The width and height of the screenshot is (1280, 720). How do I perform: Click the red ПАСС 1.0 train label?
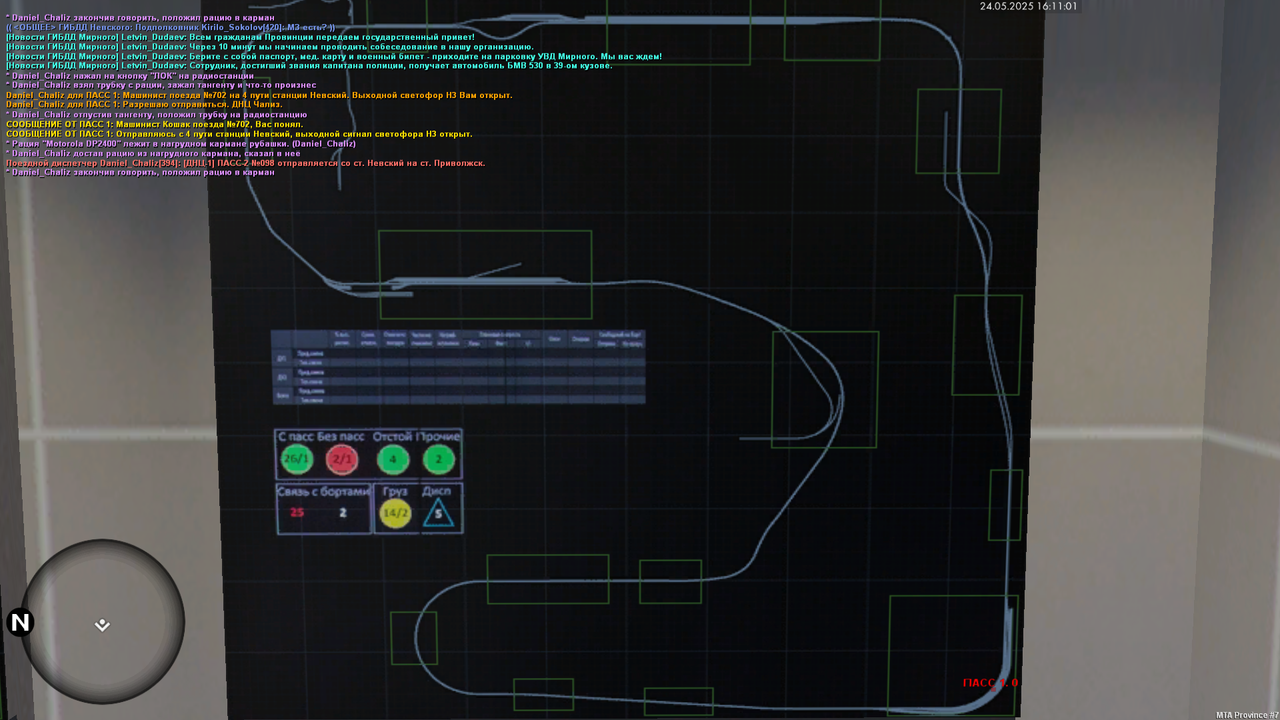pos(990,683)
